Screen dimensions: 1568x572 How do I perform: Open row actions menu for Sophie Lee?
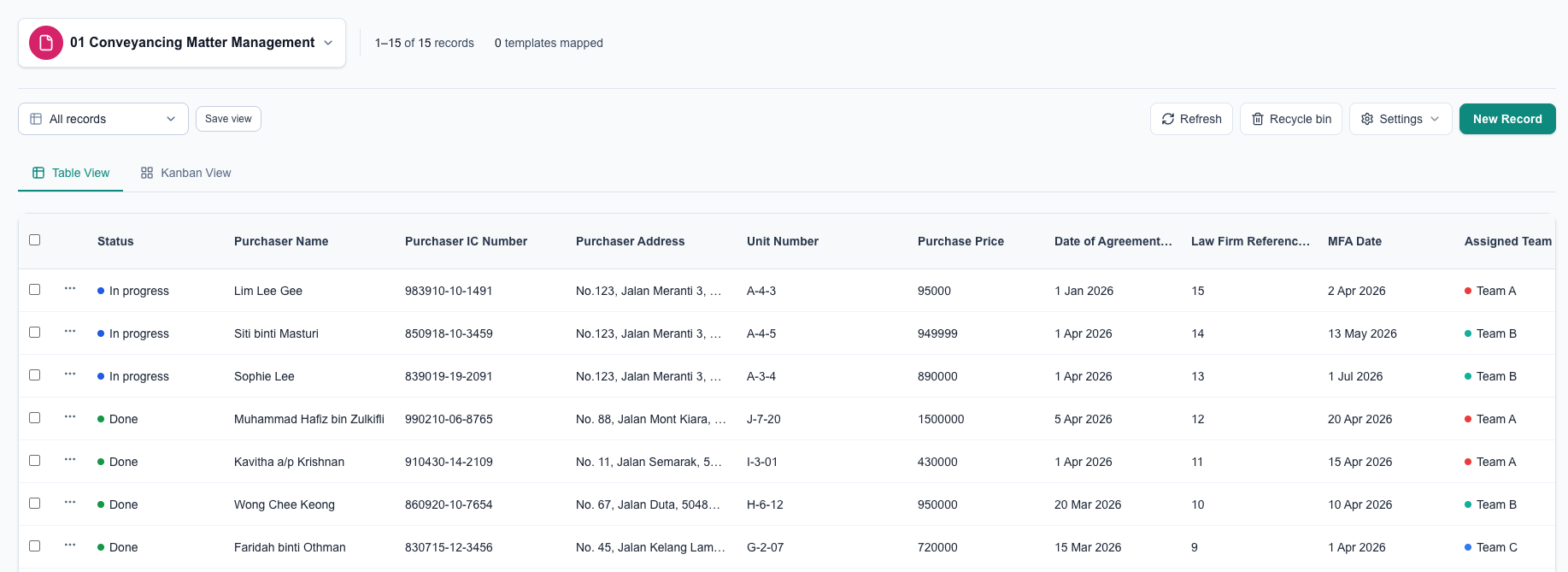pos(70,374)
